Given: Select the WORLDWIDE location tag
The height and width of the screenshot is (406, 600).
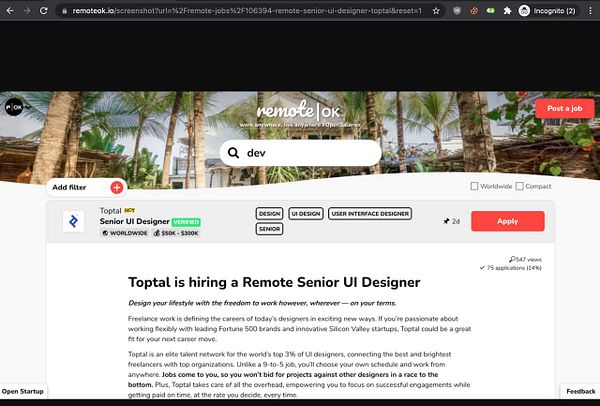Looking at the screenshot, I should [125, 233].
